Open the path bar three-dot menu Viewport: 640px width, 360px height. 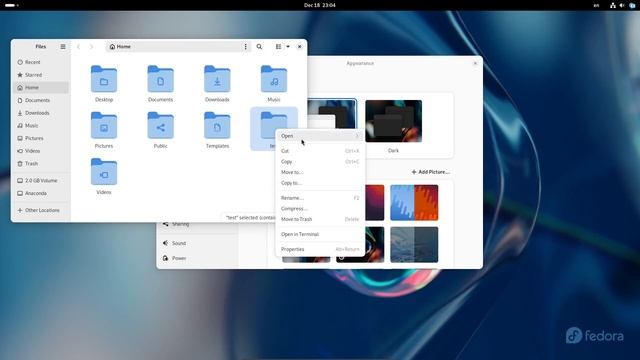pyautogui.click(x=245, y=47)
